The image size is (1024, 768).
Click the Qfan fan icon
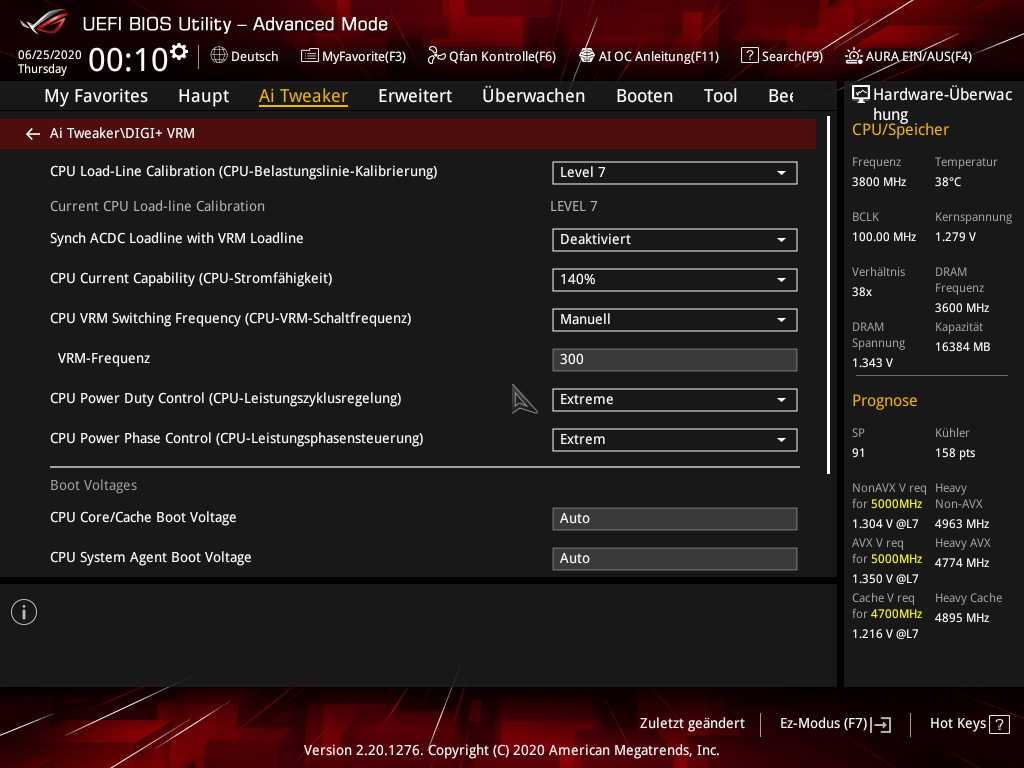pyautogui.click(x=436, y=56)
